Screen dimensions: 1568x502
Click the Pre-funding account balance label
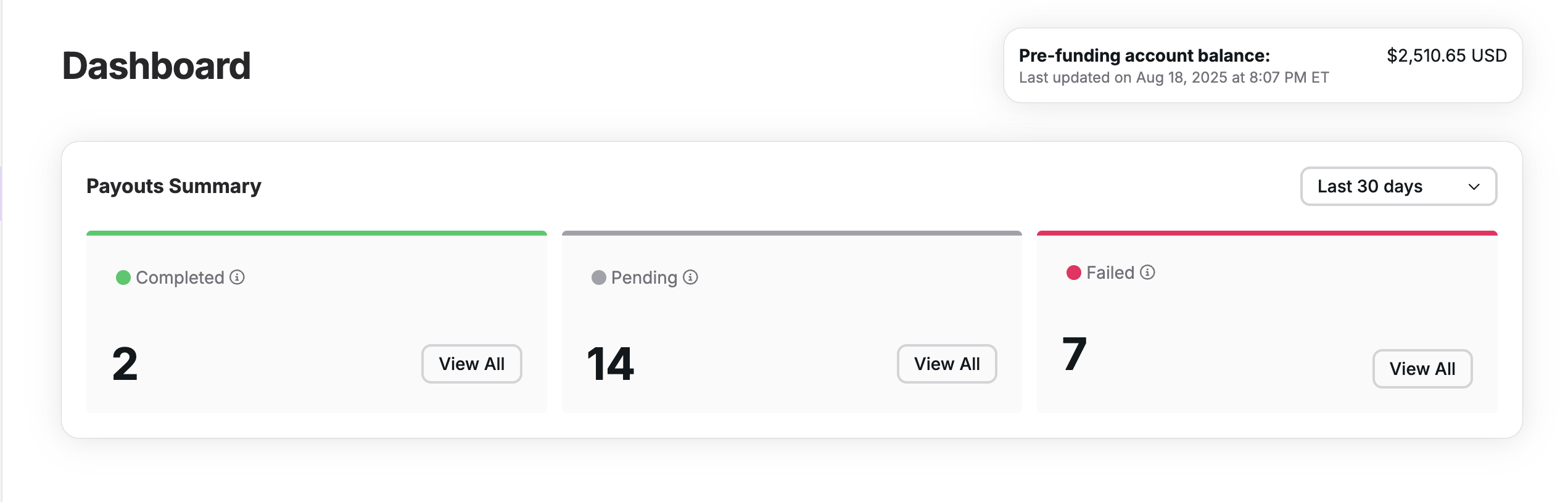(1144, 56)
